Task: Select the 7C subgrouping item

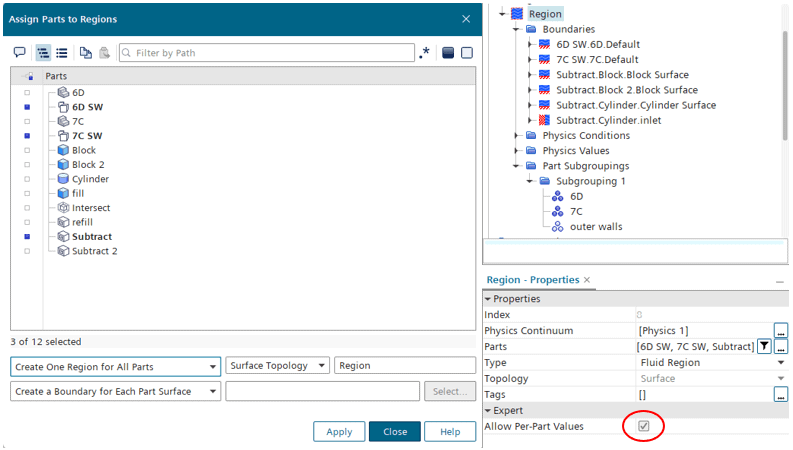Action: click(576, 211)
